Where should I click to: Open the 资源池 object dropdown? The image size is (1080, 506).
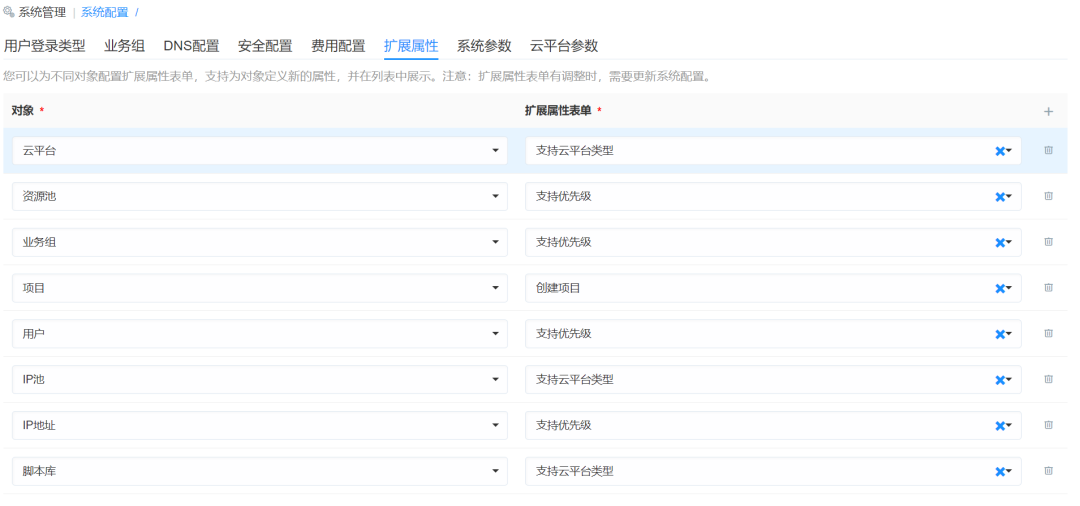(260, 196)
